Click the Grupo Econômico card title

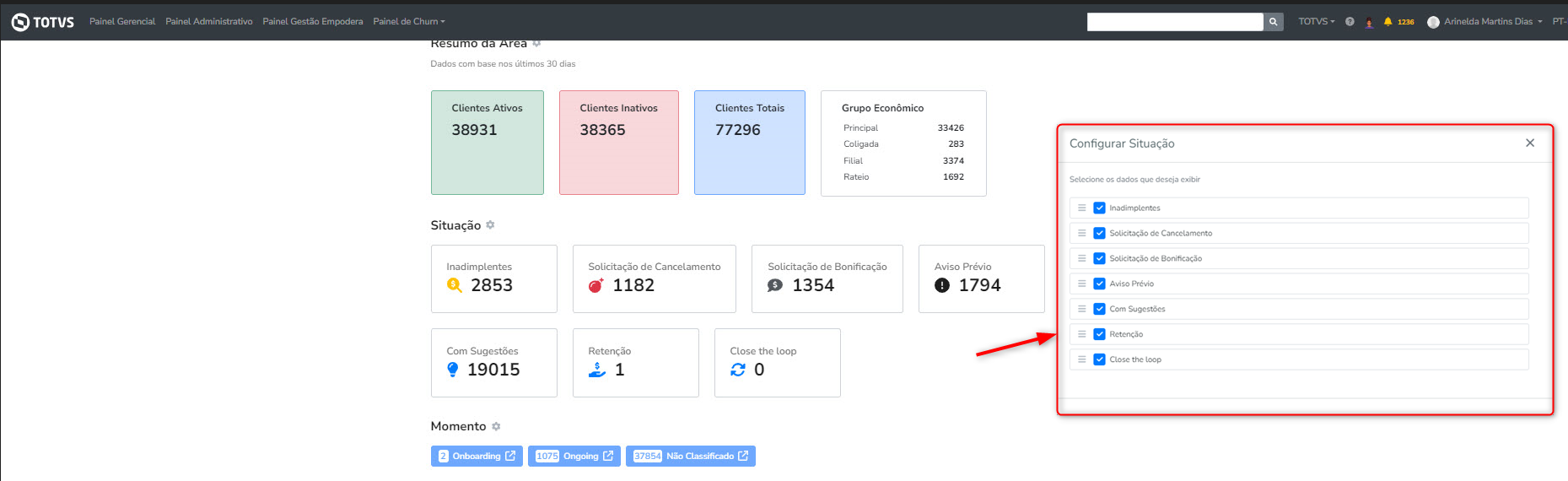pyautogui.click(x=882, y=108)
